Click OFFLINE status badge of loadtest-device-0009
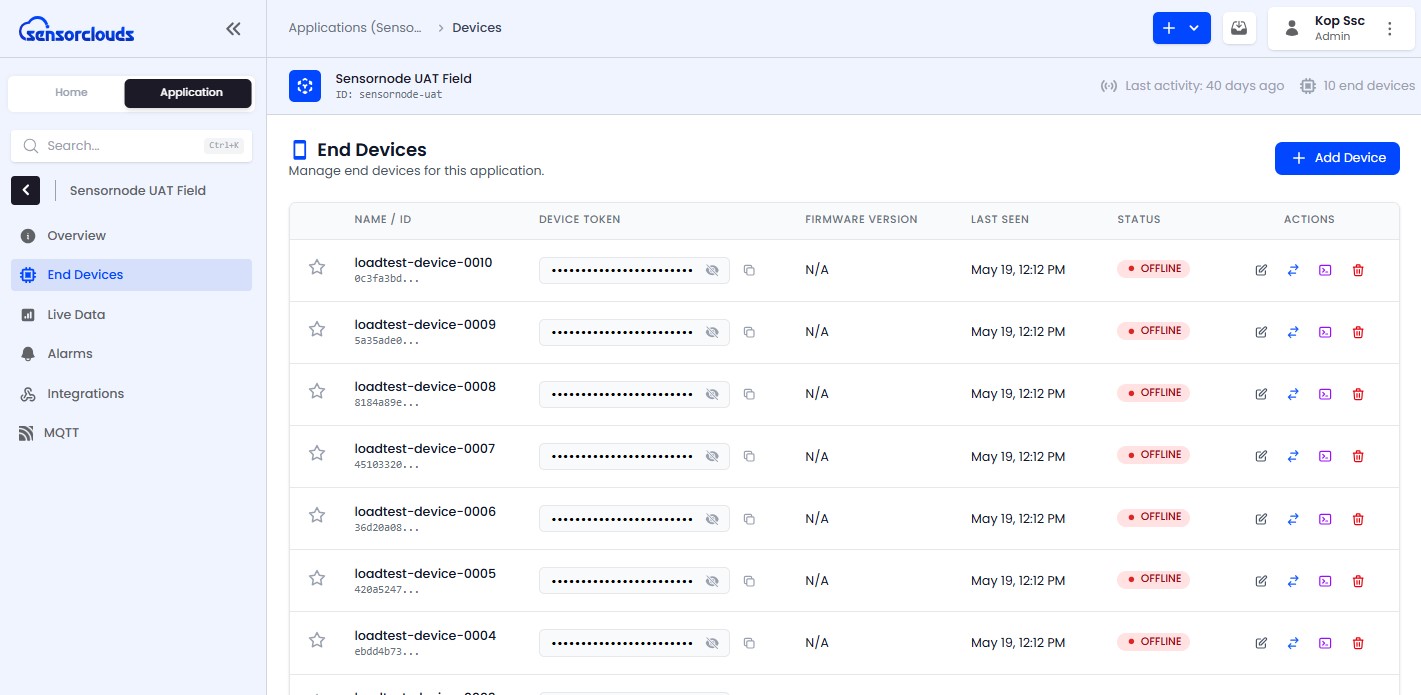 (1154, 331)
